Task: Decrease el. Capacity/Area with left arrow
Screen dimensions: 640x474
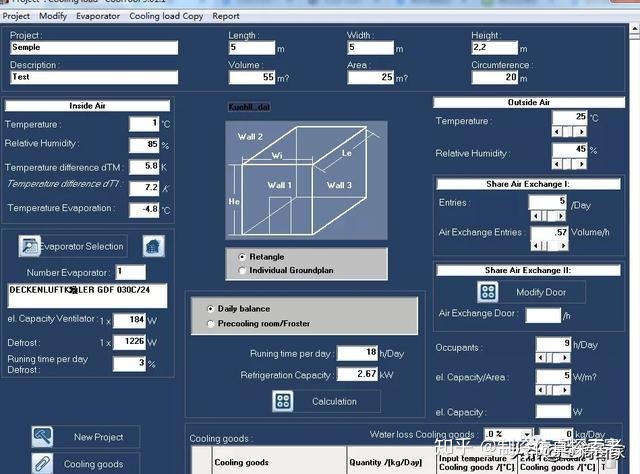Action: pos(541,390)
